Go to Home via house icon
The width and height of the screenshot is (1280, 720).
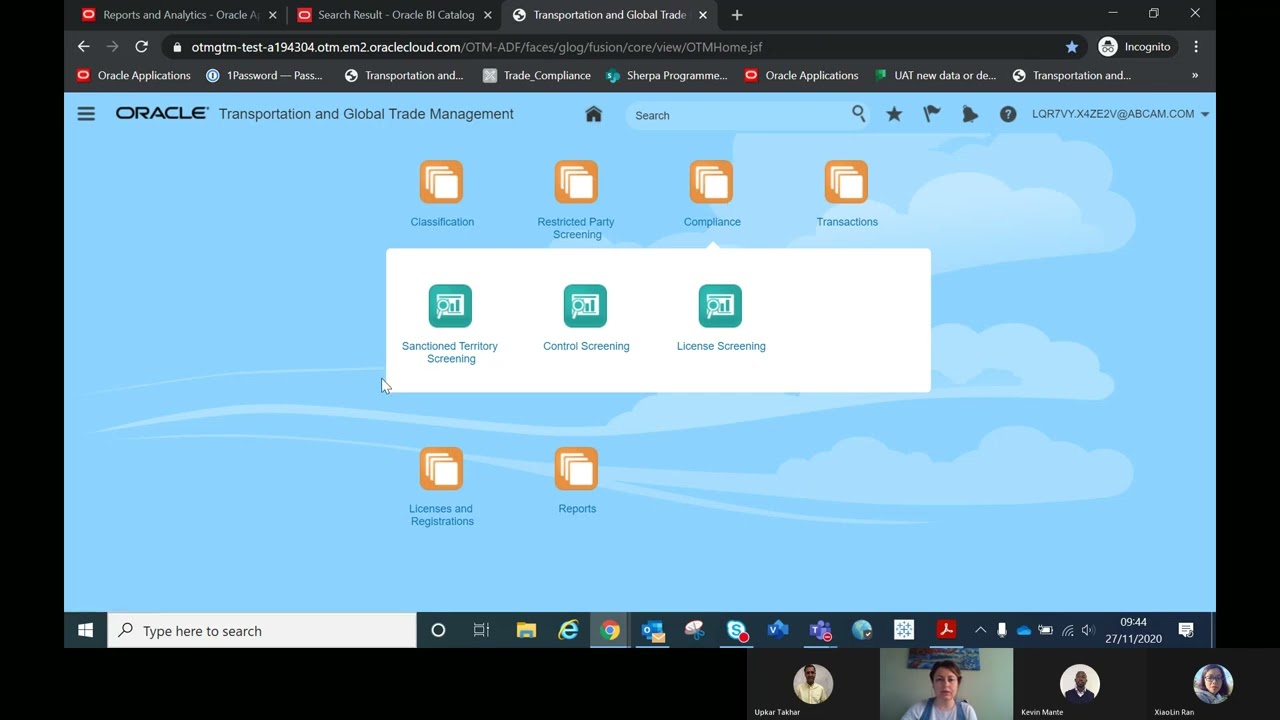point(593,114)
